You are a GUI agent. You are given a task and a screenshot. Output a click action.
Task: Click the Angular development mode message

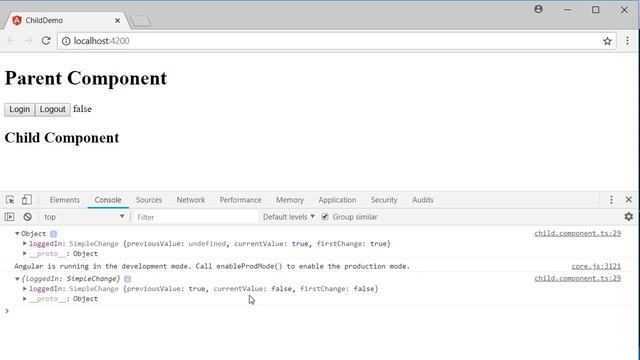pyautogui.click(x=212, y=266)
